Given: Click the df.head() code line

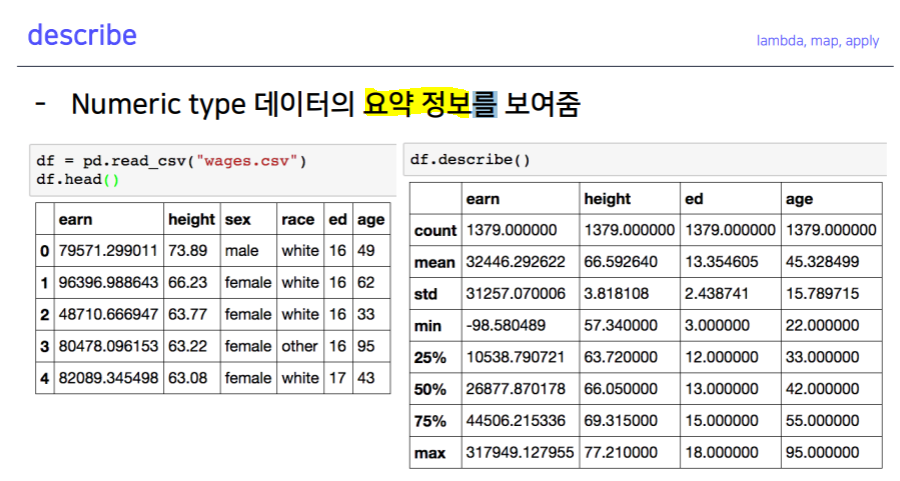Looking at the screenshot, I should click(x=77, y=180).
